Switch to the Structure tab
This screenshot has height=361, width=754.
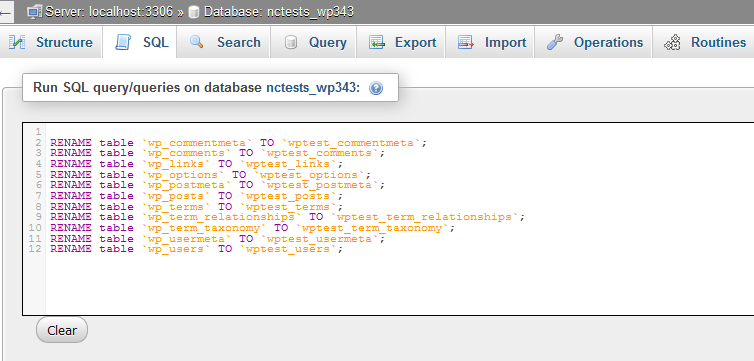51,42
